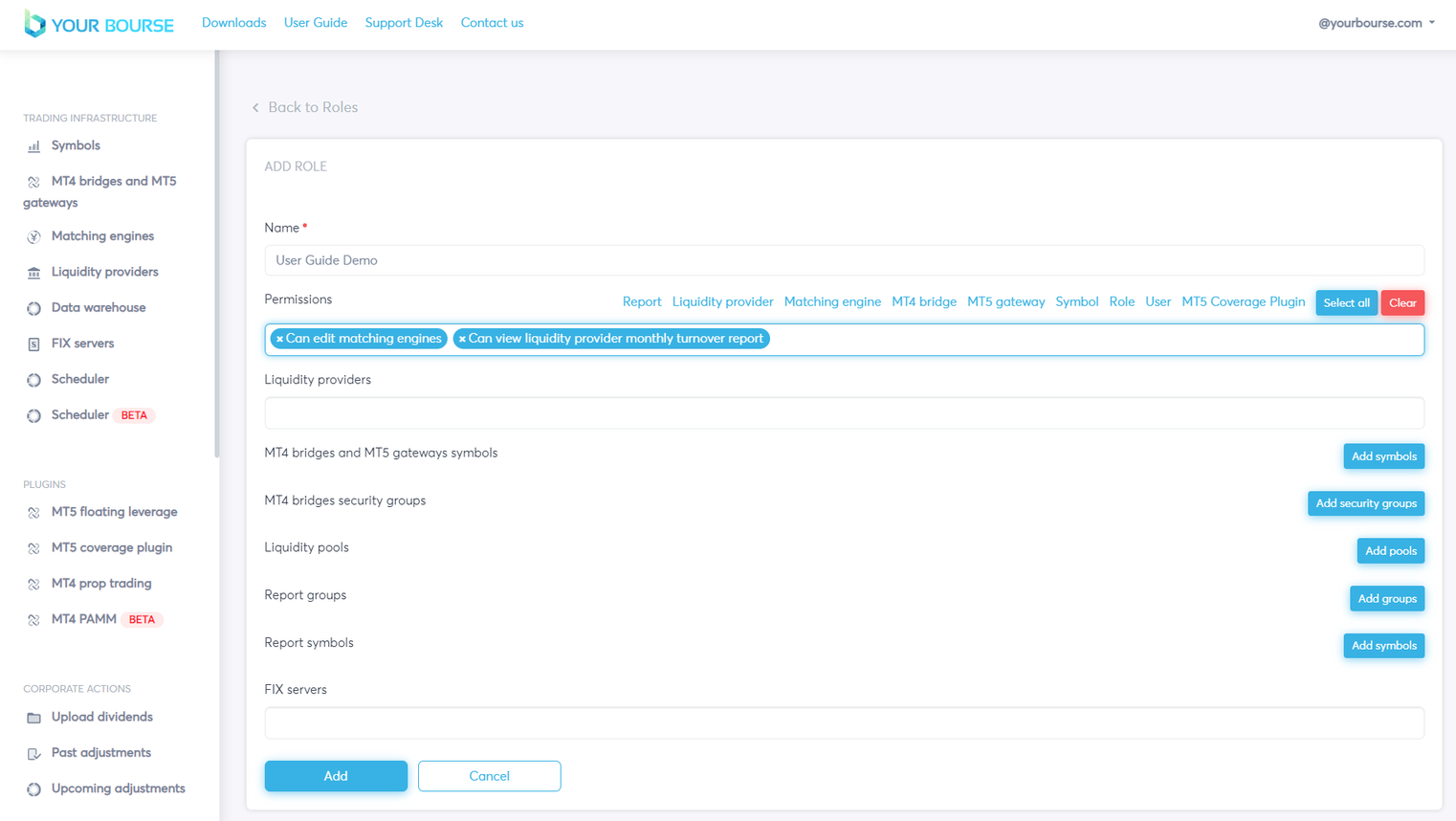1456x821 pixels.
Task: Click the back chevron beside Back to Roles
Action: tap(255, 107)
